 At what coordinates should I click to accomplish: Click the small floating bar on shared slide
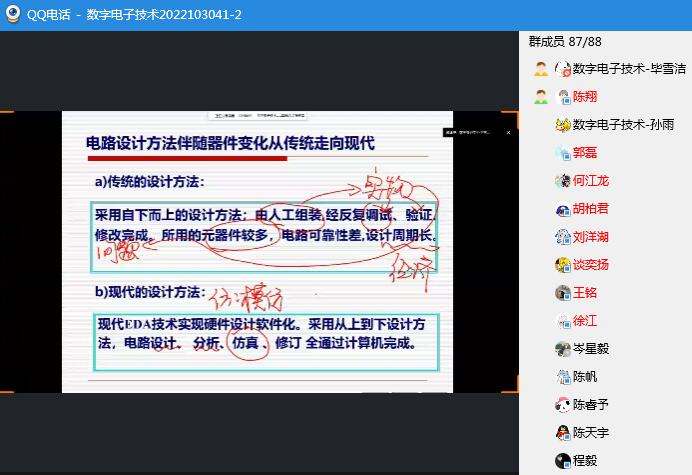(x=476, y=131)
